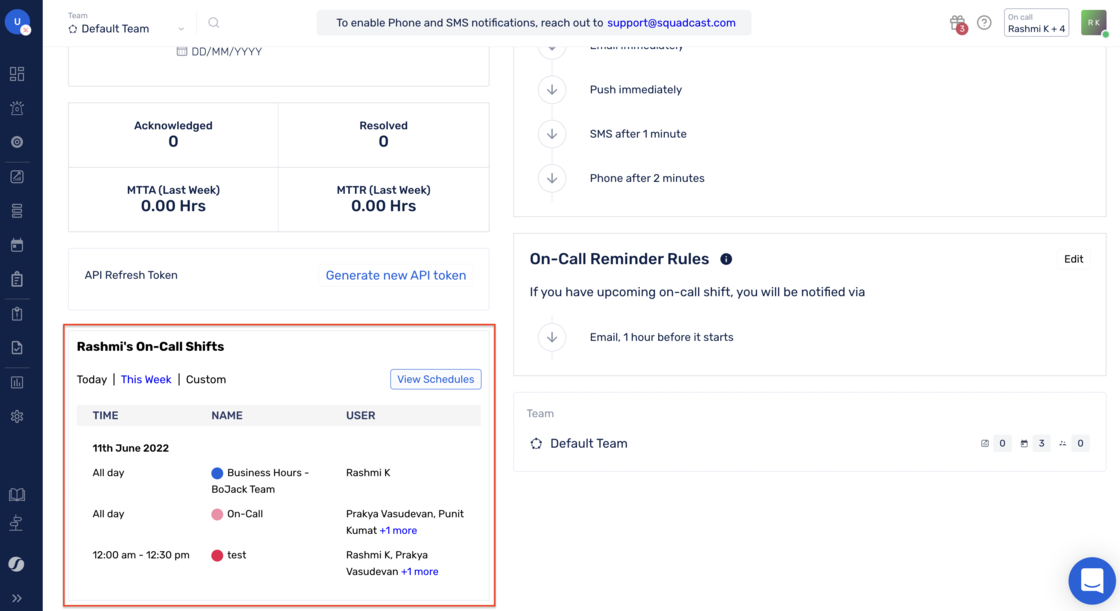The height and width of the screenshot is (611, 1120).
Task: Open the chat support bubble
Action: 1091,580
